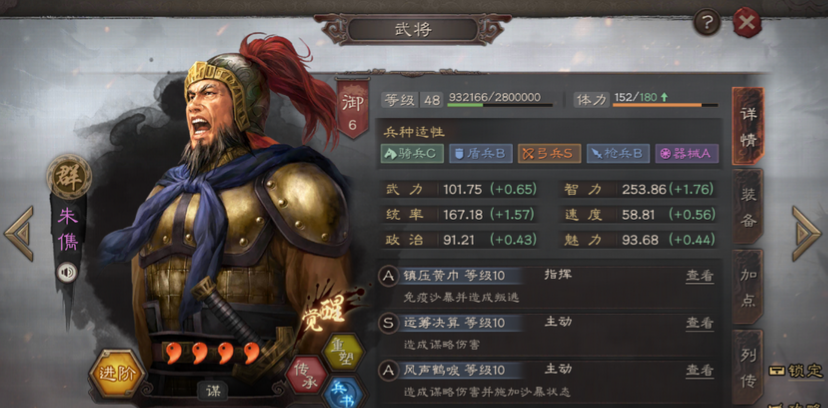Switch to the 装备 tab
The height and width of the screenshot is (408, 829).
pos(748,206)
